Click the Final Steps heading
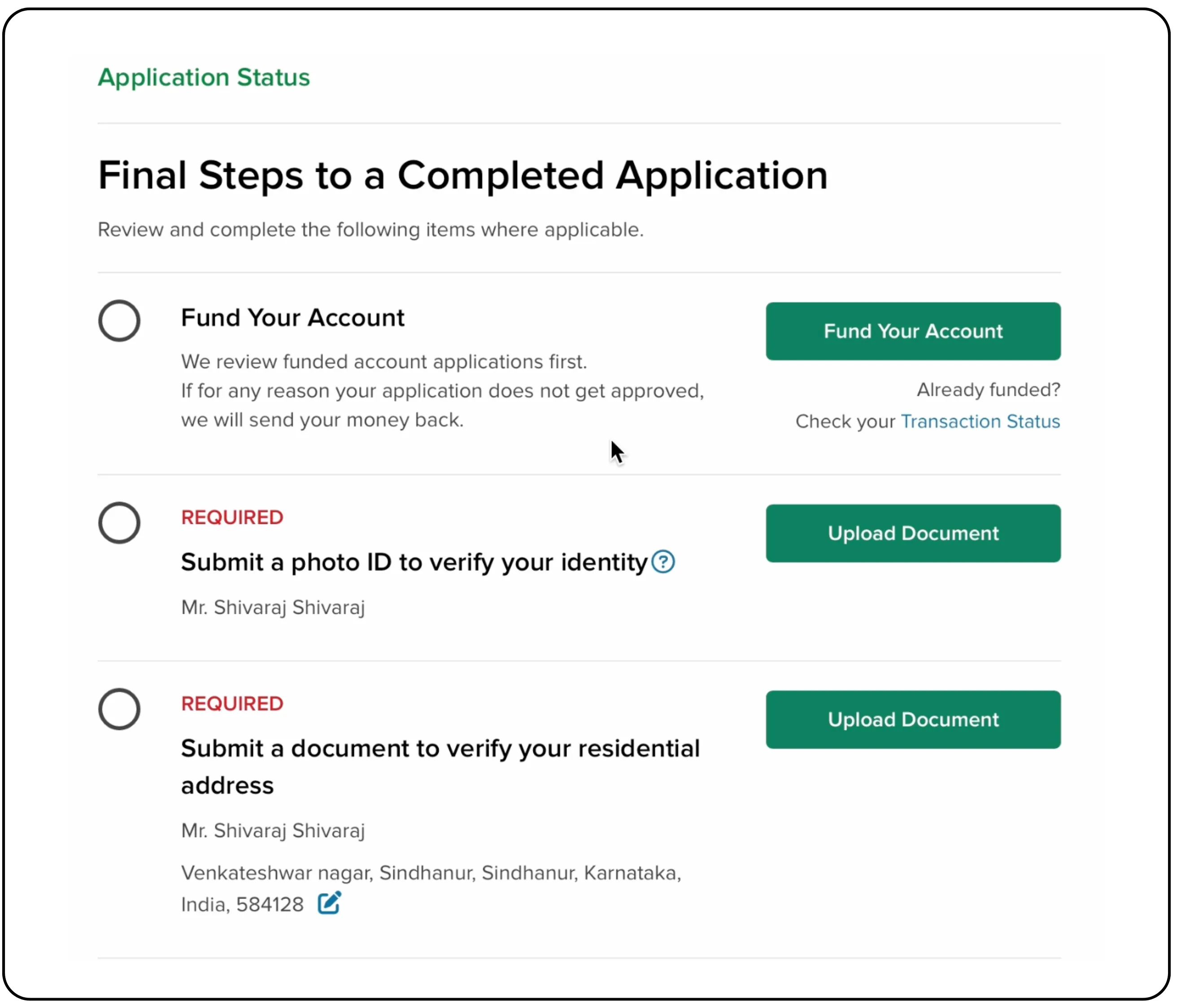Image resolution: width=1181 pixels, height=1008 pixels. pyautogui.click(x=463, y=175)
